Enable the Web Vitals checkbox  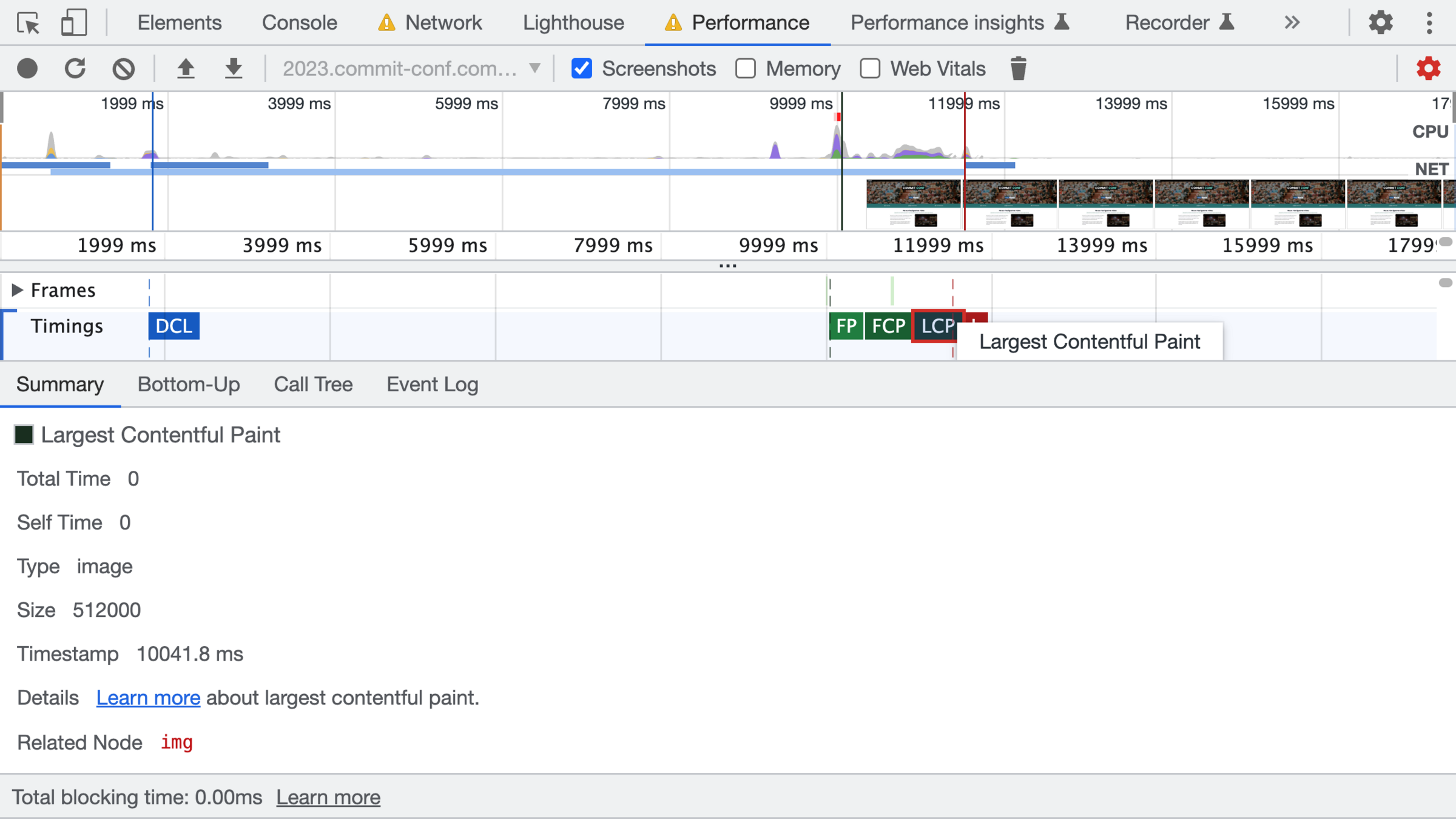[870, 69]
